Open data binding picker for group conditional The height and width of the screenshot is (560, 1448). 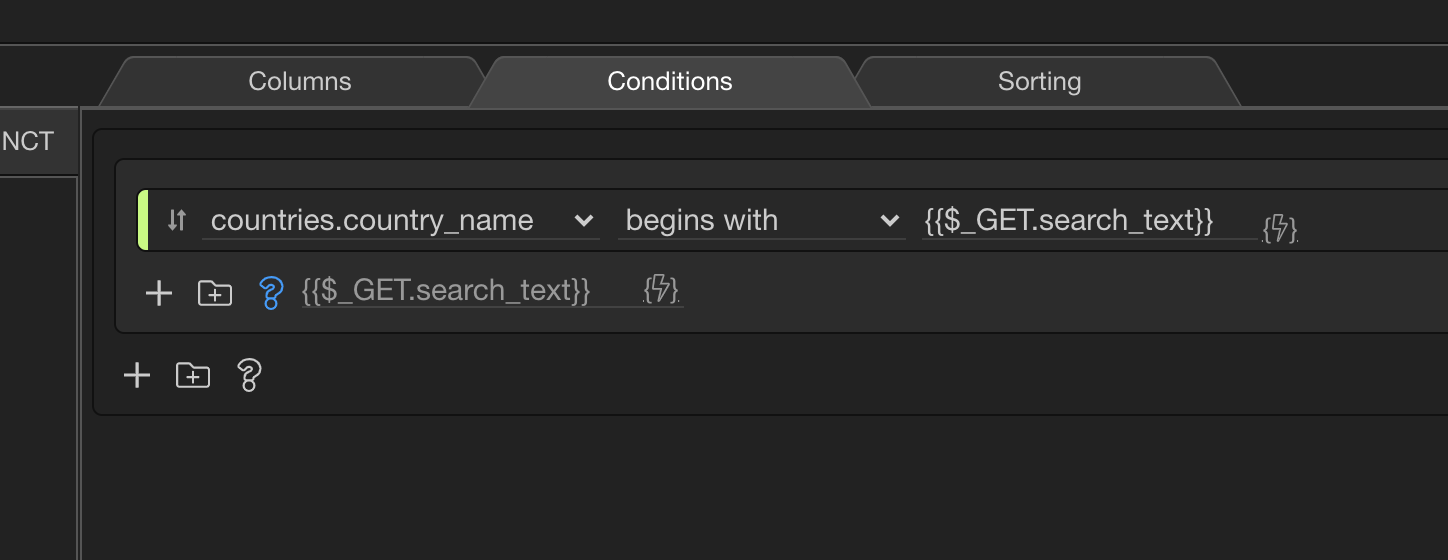click(662, 290)
